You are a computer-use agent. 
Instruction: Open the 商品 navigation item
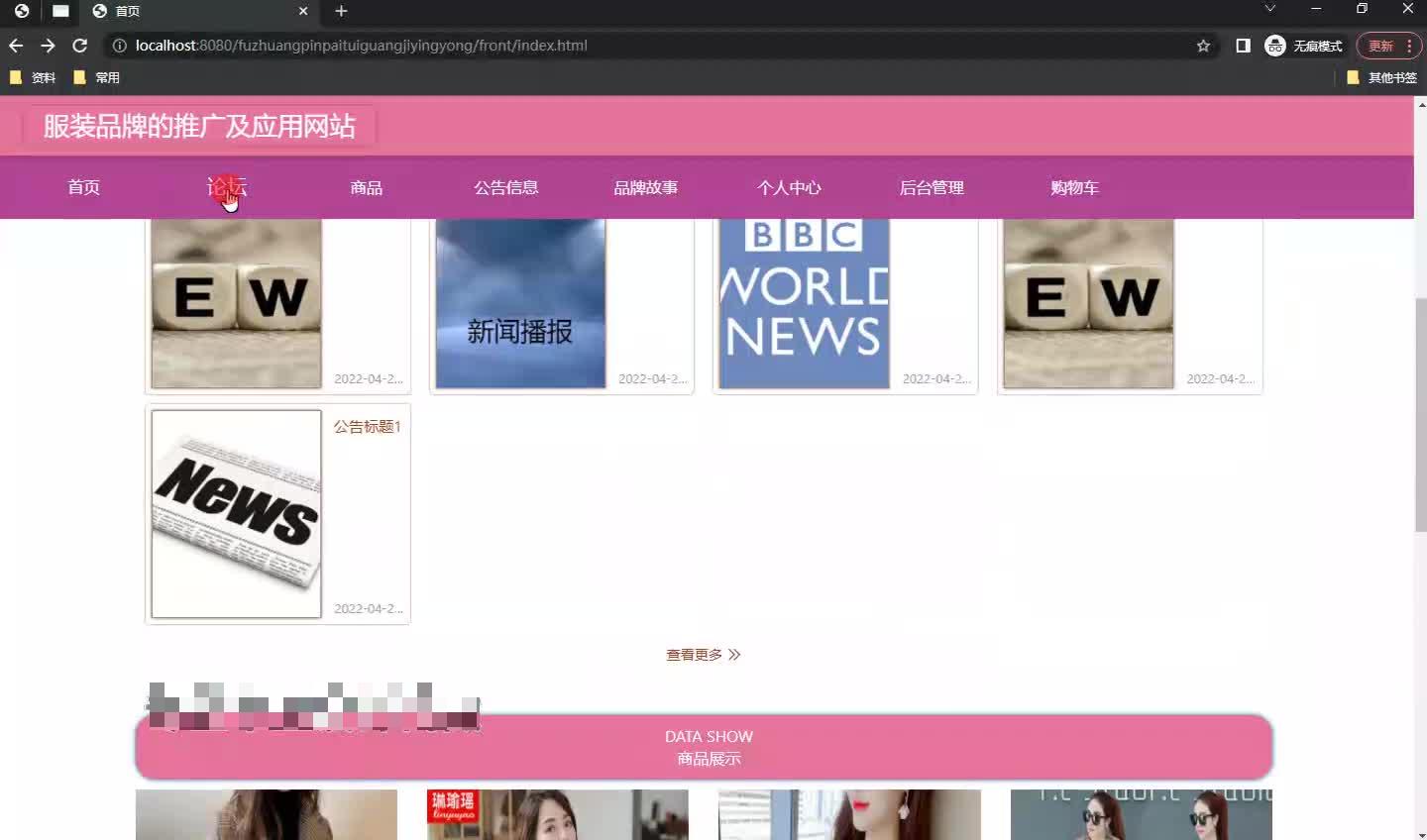(x=366, y=187)
